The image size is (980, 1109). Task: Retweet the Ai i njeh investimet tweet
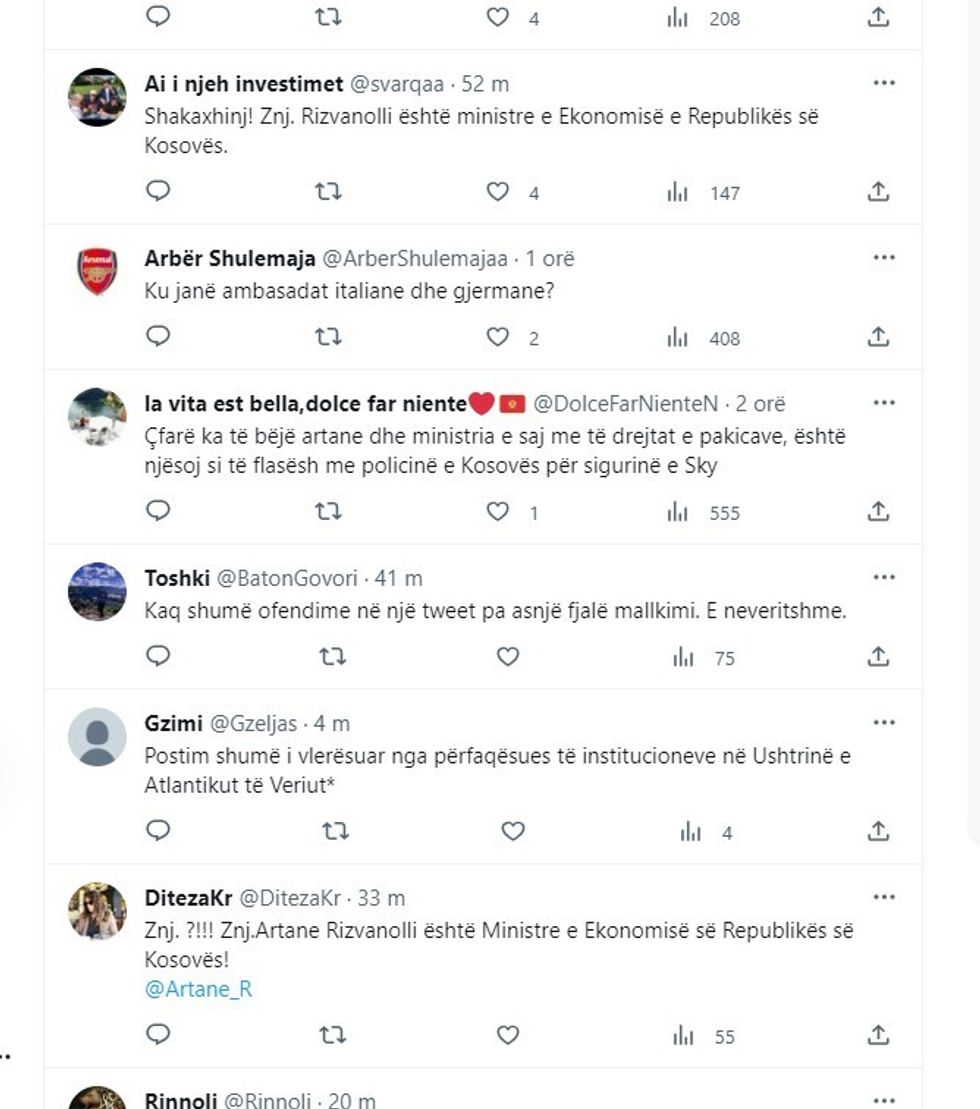[x=328, y=191]
